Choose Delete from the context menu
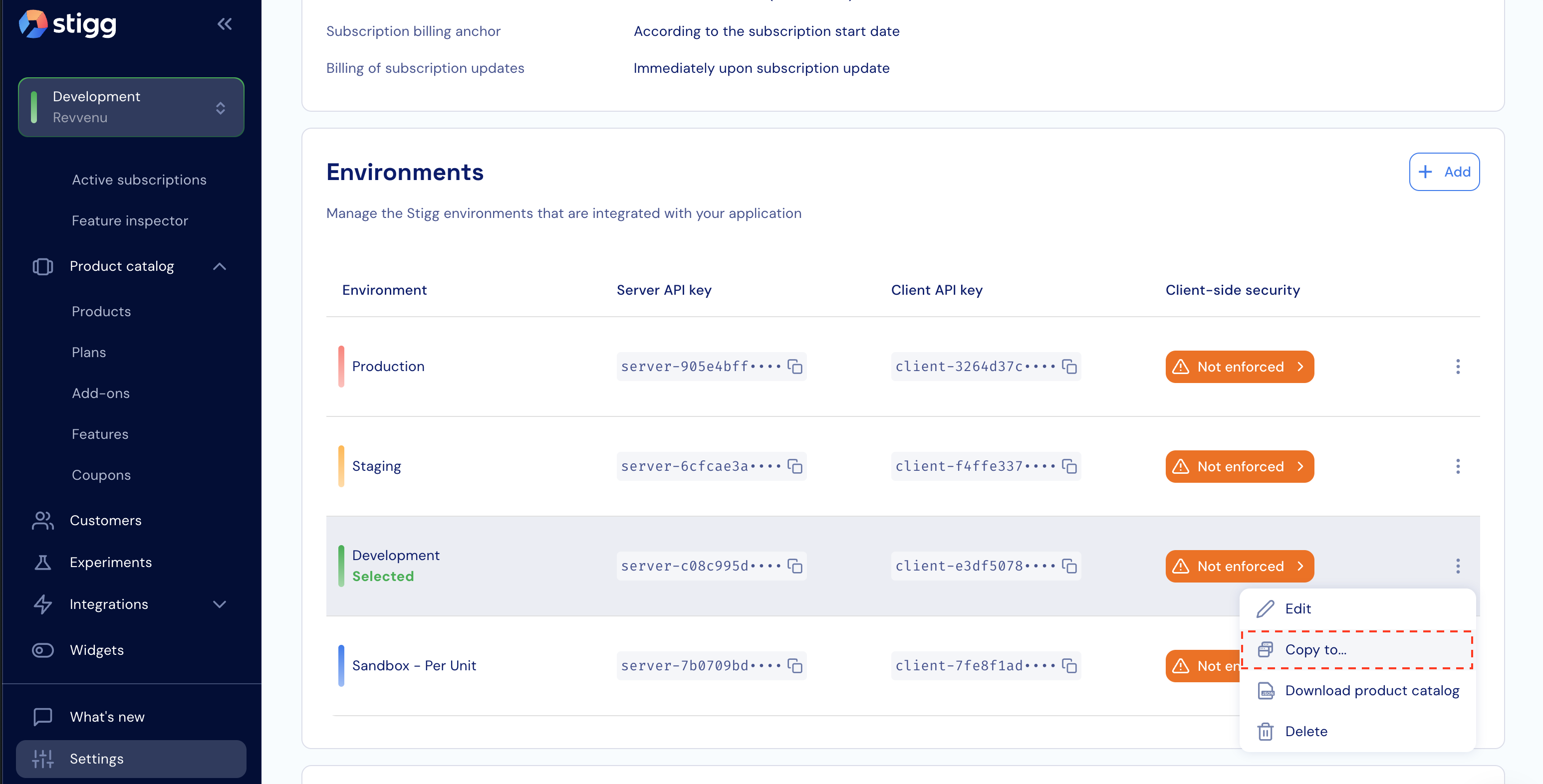This screenshot has height=784, width=1543. [1357, 731]
